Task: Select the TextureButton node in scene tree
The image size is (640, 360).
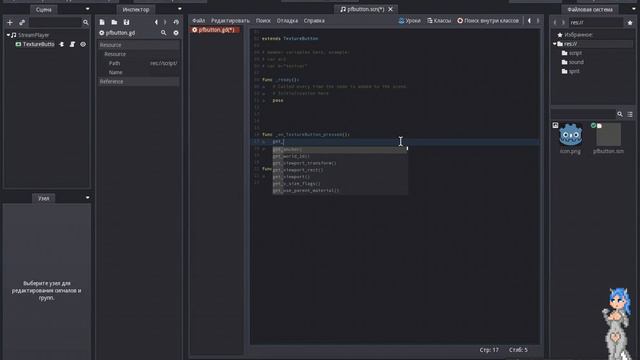Action: (38, 44)
